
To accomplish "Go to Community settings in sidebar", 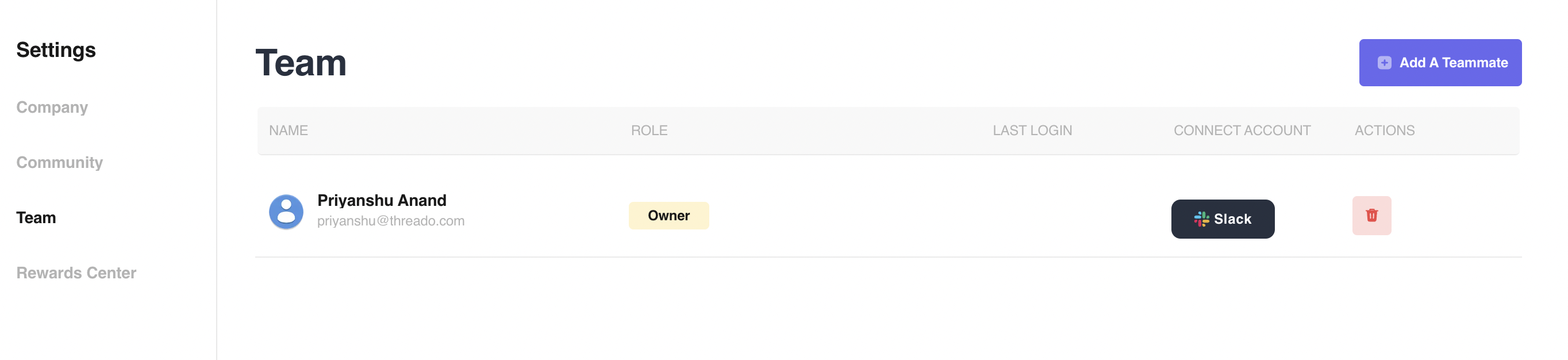I will point(59,163).
